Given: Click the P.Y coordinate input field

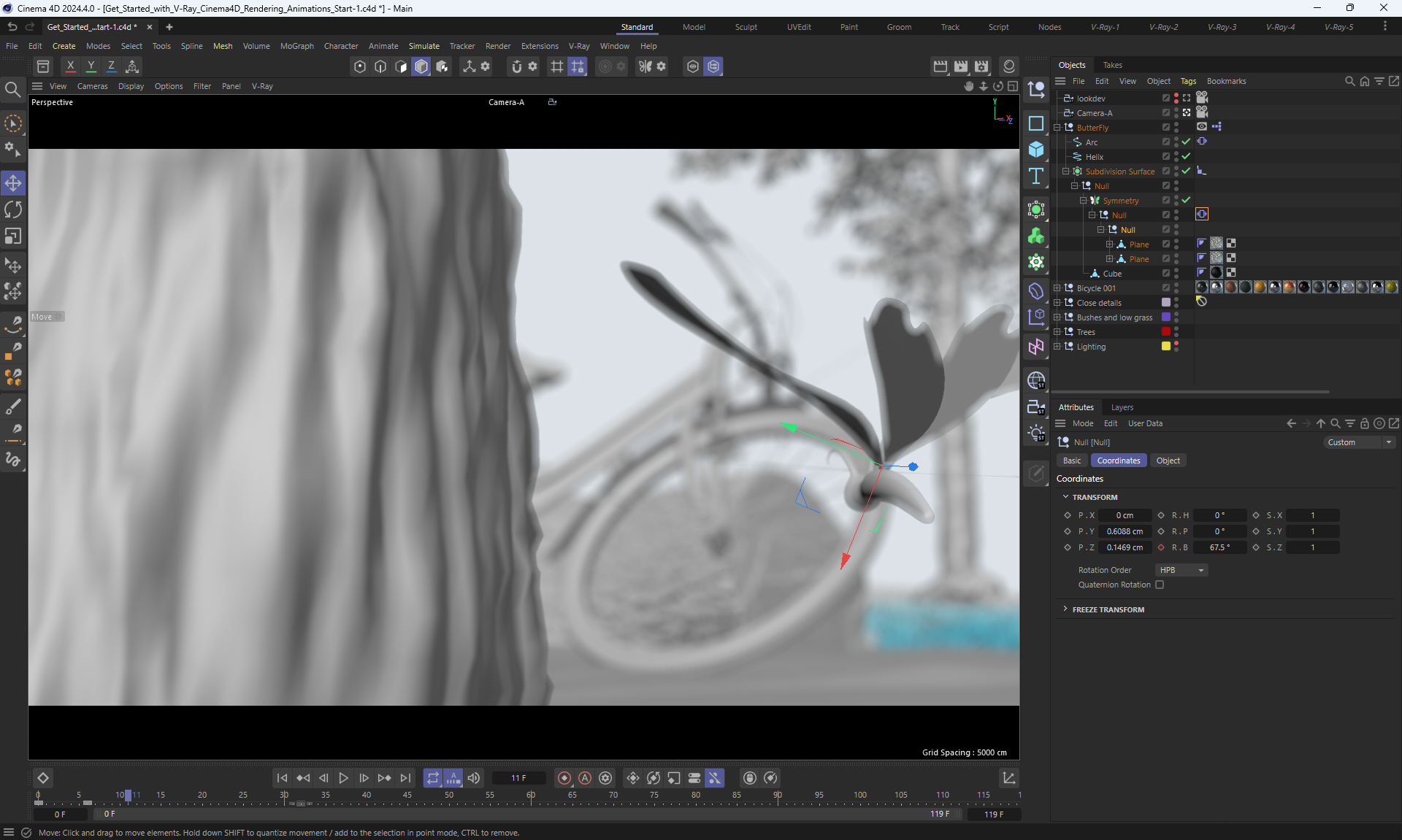Looking at the screenshot, I should [x=1125, y=531].
